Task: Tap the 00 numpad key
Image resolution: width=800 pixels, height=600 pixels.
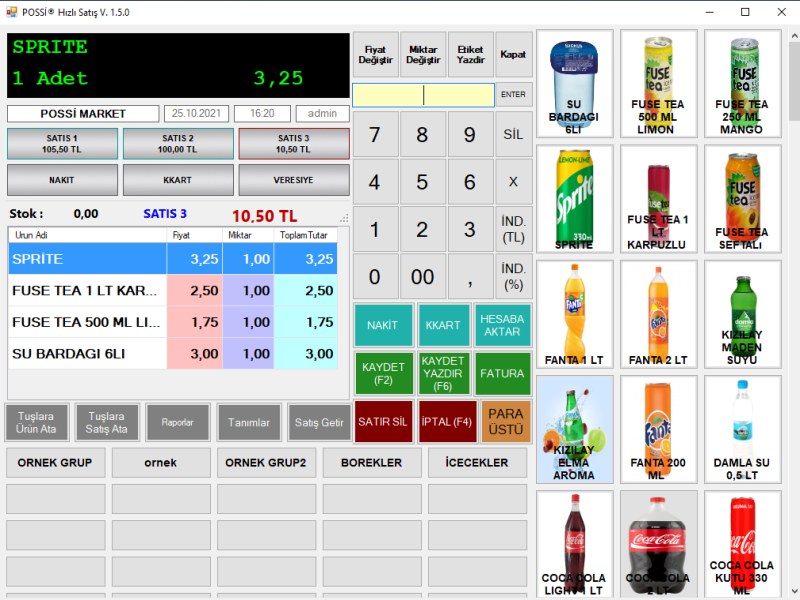Action: pos(422,277)
